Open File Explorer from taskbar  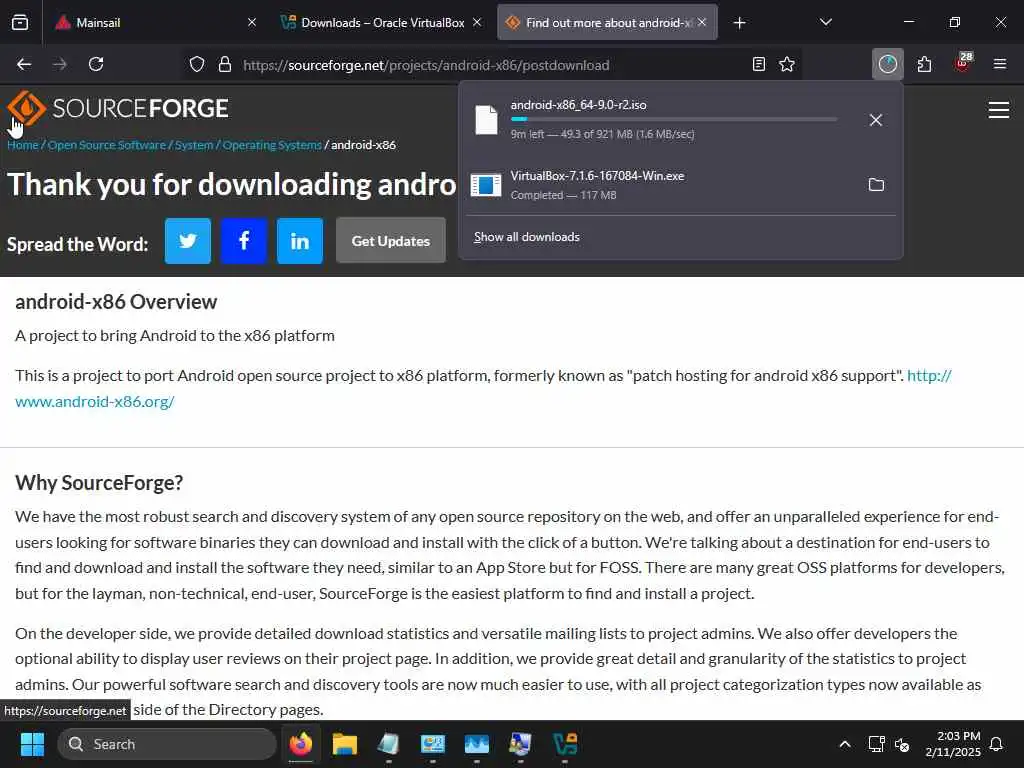[345, 744]
